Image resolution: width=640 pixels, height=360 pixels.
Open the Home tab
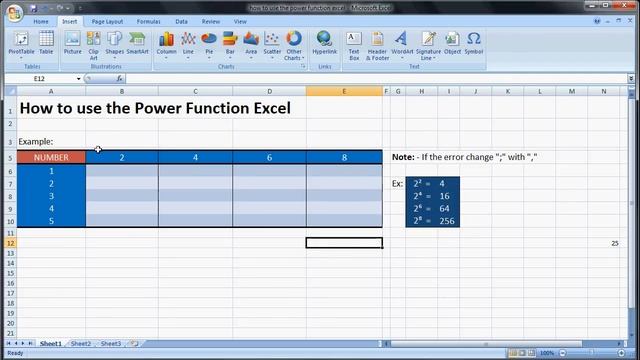(41, 21)
